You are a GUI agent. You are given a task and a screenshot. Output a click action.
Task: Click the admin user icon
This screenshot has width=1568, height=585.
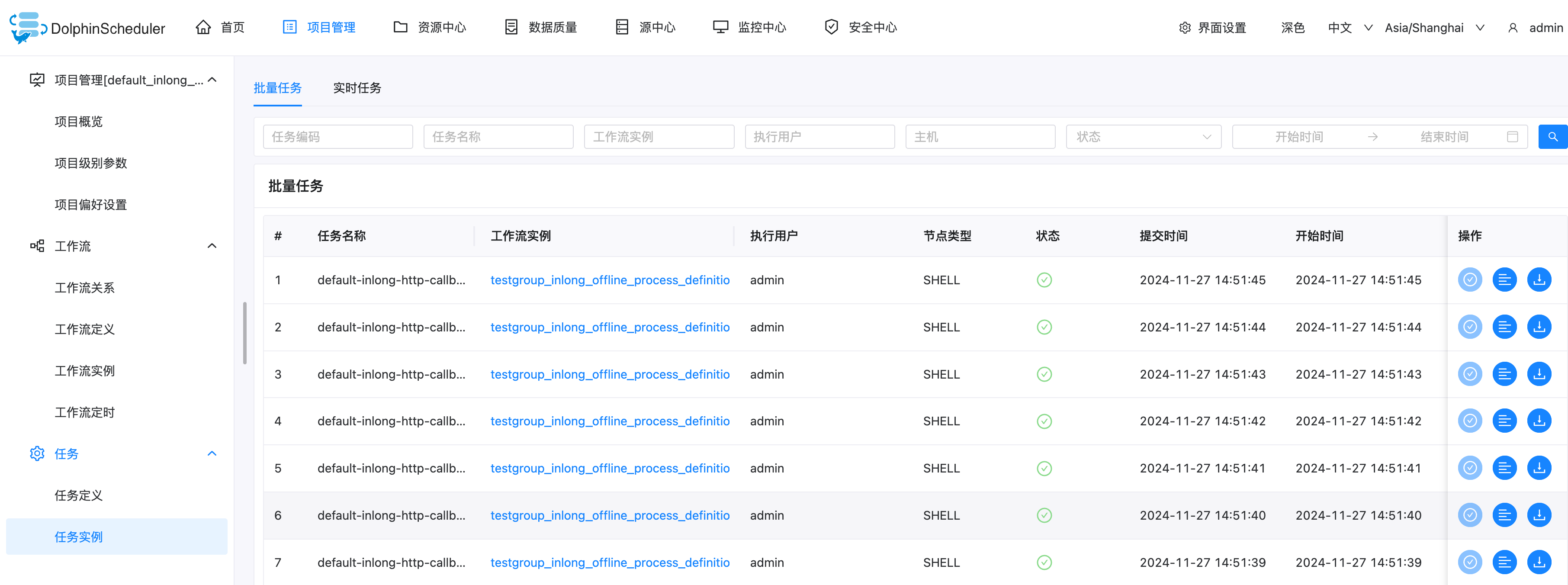[1513, 28]
